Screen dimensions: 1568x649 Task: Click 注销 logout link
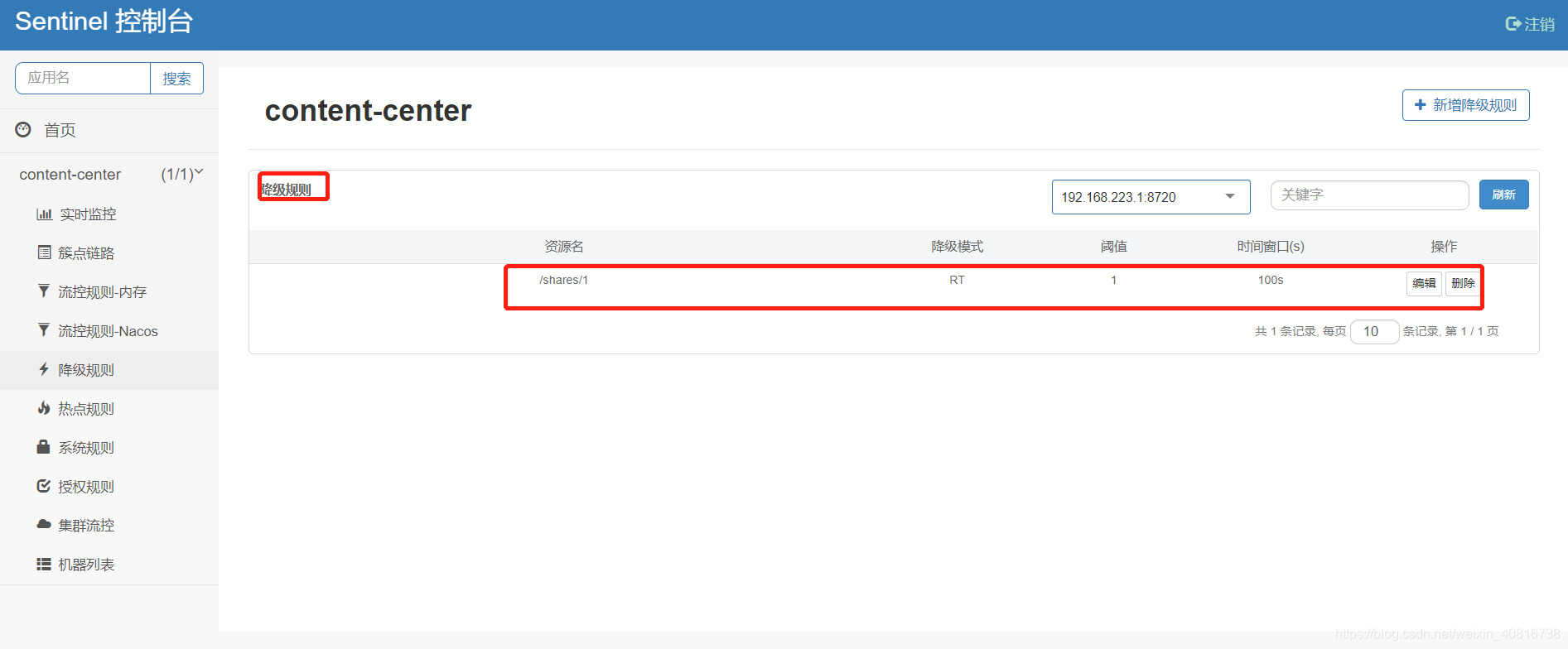pos(1531,24)
